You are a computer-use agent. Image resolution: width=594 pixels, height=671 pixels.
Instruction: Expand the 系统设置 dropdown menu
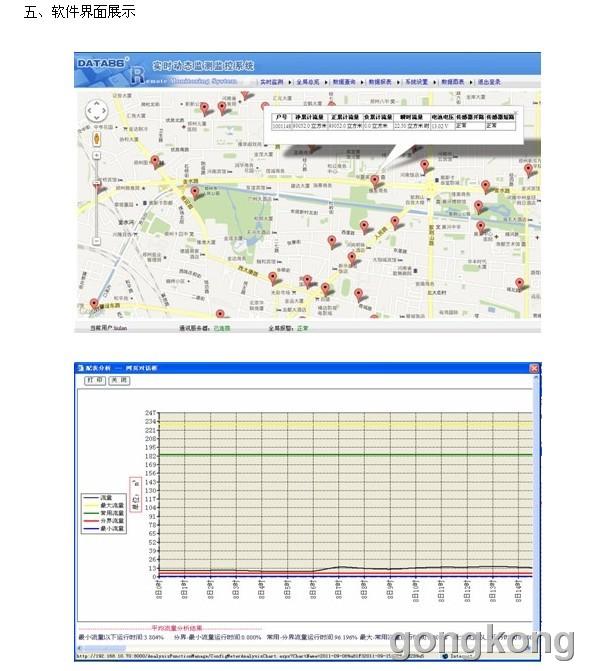[x=416, y=82]
